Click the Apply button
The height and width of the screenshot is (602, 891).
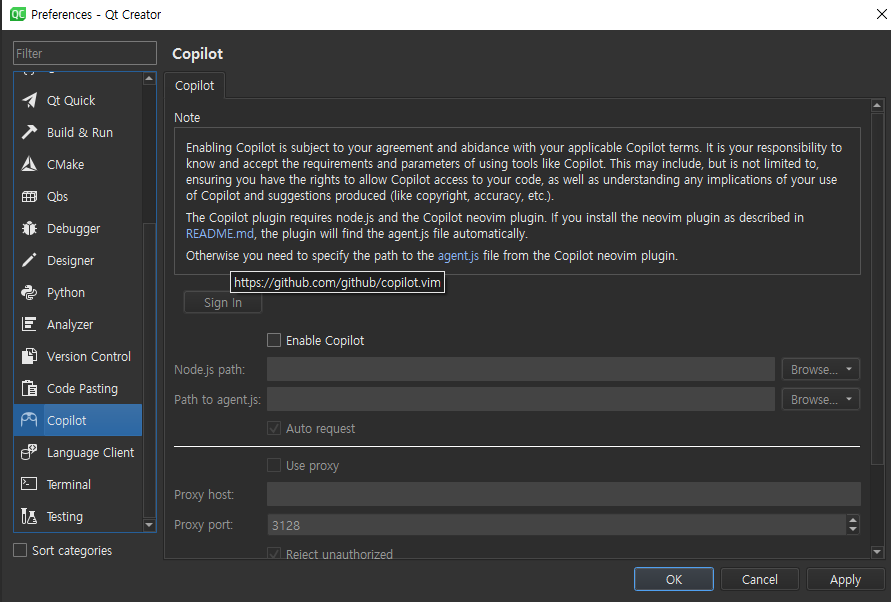pos(845,579)
